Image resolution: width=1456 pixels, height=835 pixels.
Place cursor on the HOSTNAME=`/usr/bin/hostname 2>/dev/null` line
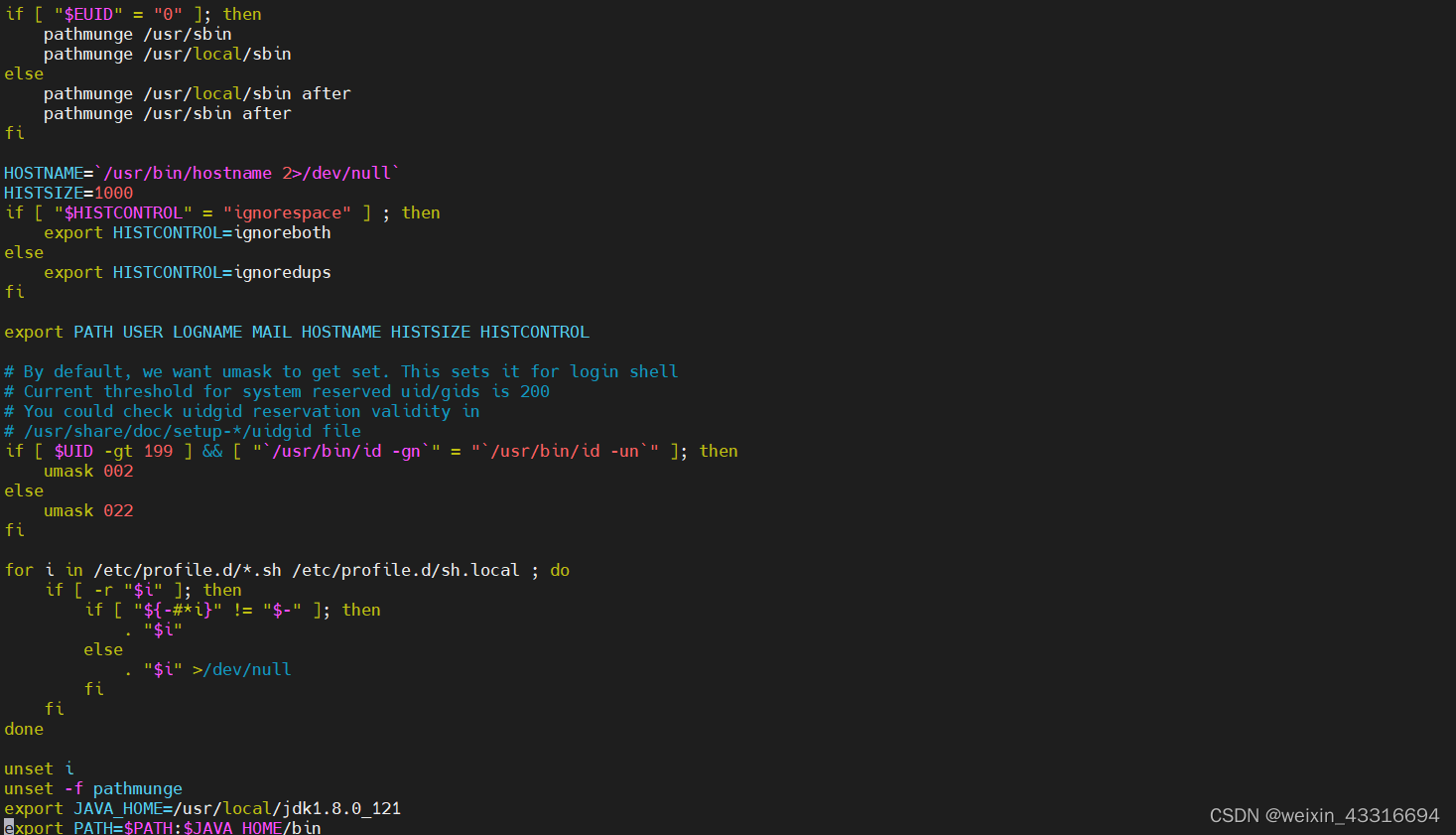click(x=202, y=173)
